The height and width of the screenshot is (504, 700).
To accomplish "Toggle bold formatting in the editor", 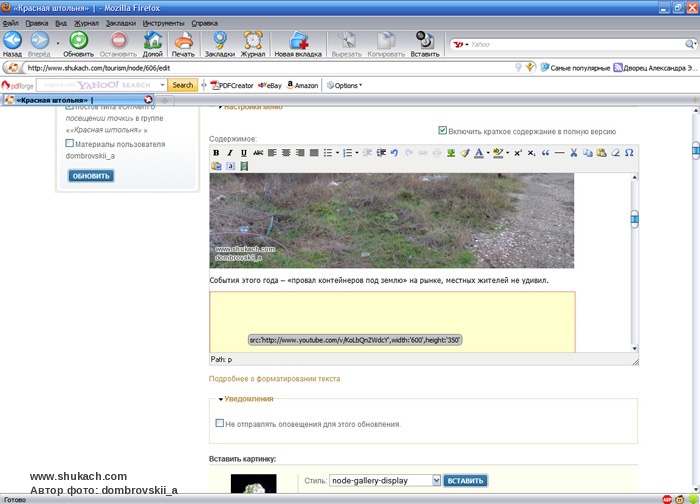I will (x=216, y=153).
